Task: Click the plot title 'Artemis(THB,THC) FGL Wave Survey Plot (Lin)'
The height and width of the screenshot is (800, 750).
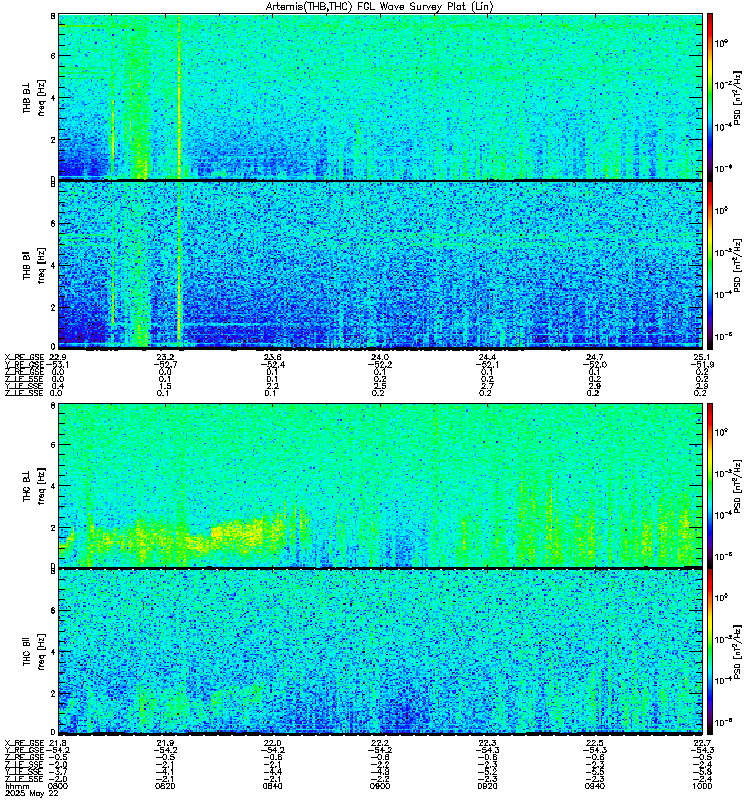Action: 380,7
